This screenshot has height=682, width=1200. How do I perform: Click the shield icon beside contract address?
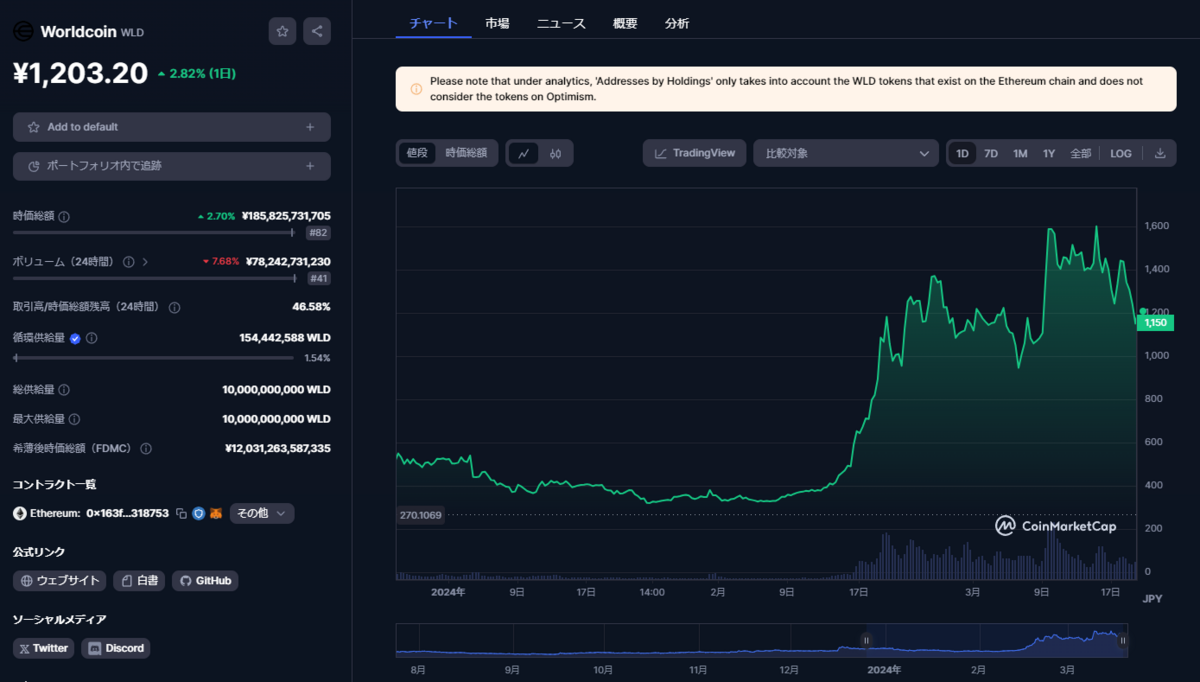(198, 513)
